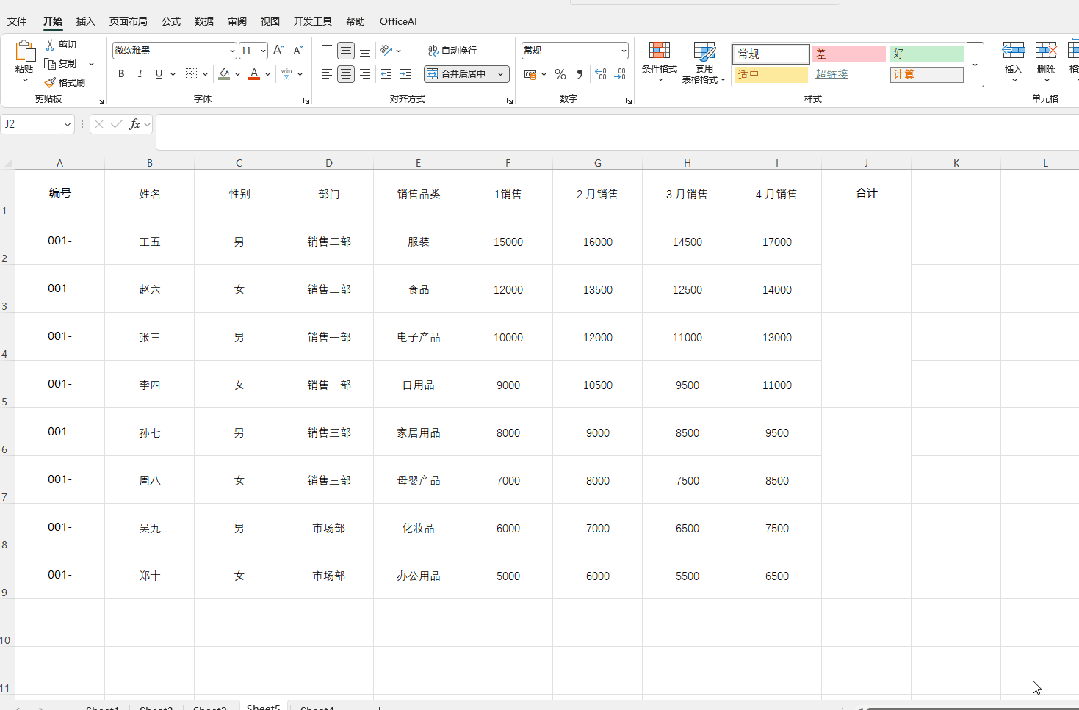Apply the pink Bad (差) cell style
The image size is (1079, 710).
848,54
